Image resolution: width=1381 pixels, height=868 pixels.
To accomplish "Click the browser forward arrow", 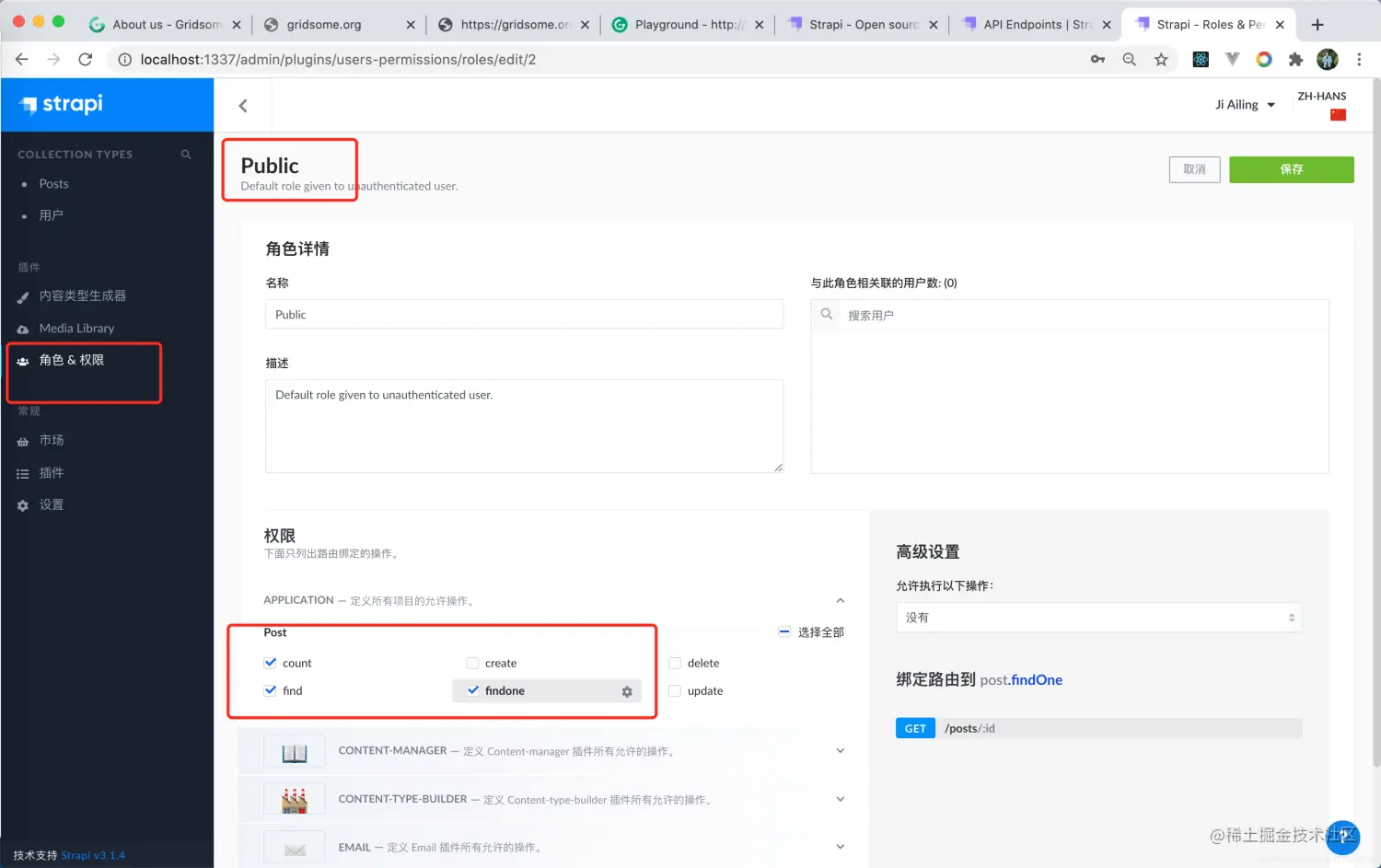I will coord(53,60).
